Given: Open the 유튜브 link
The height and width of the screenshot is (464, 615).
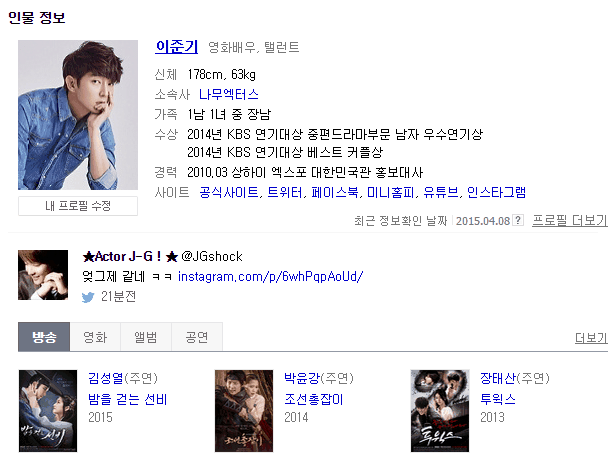Looking at the screenshot, I should pyautogui.click(x=440, y=192).
